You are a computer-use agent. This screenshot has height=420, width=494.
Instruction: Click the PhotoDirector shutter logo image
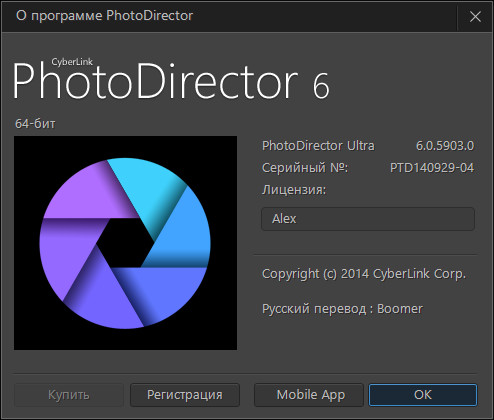coord(125,243)
